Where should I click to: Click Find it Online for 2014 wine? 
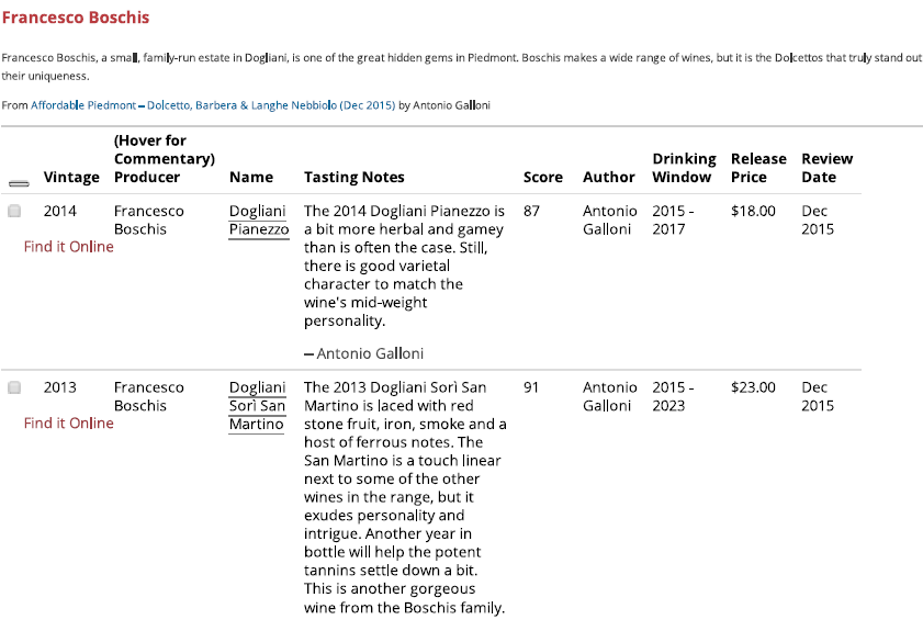(x=69, y=247)
